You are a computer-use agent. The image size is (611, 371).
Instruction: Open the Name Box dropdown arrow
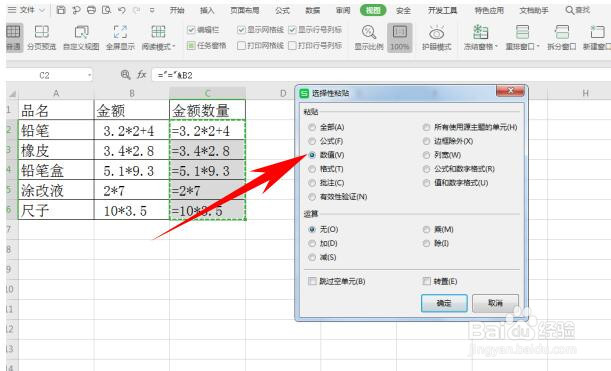(89, 75)
